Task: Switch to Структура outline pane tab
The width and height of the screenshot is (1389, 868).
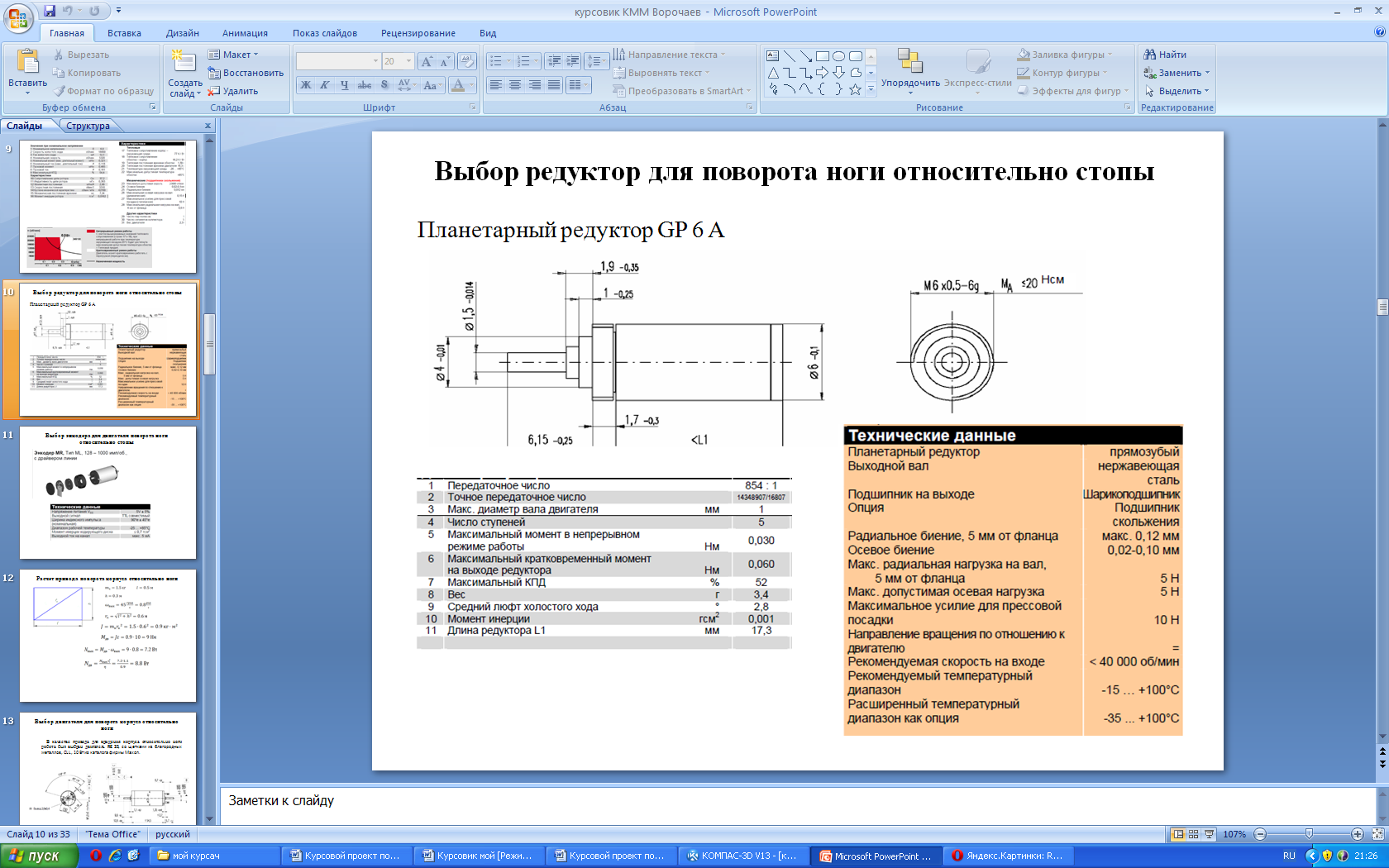Action: pyautogui.click(x=88, y=126)
